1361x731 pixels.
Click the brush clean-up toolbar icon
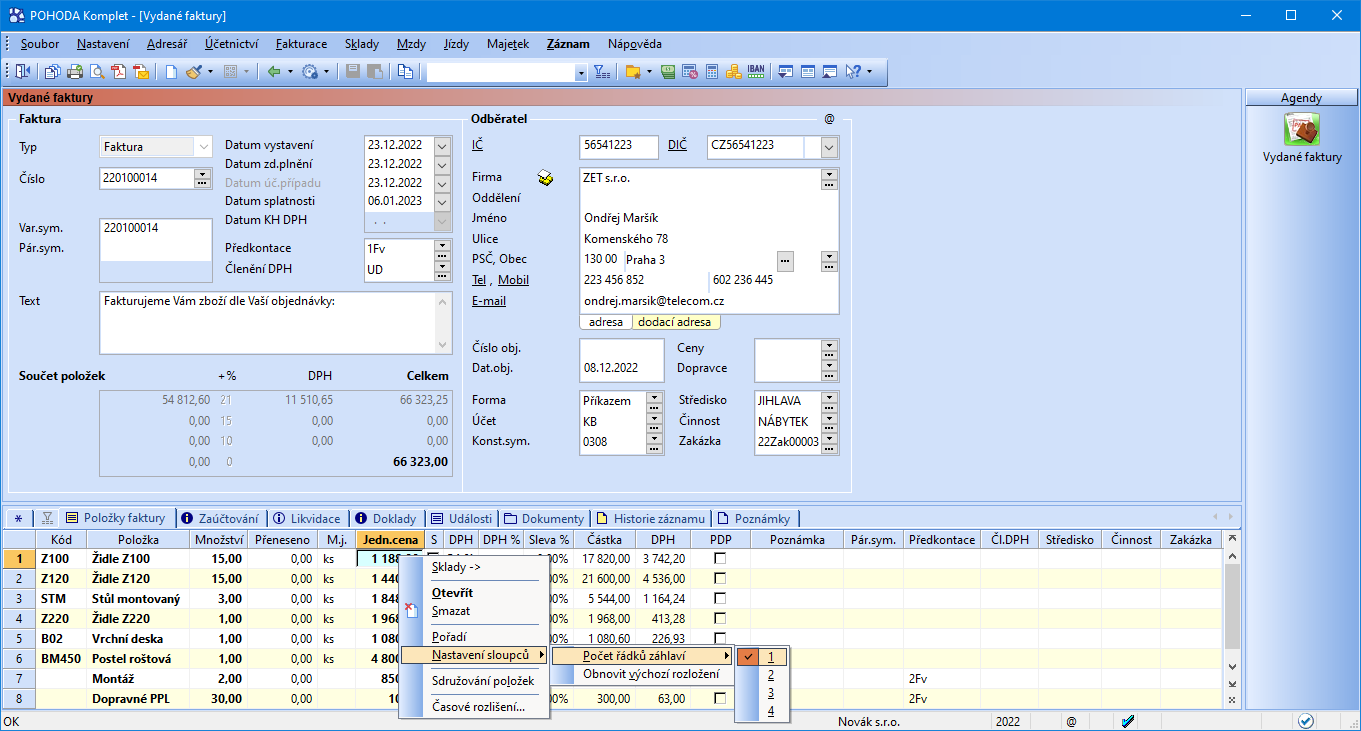[193, 72]
